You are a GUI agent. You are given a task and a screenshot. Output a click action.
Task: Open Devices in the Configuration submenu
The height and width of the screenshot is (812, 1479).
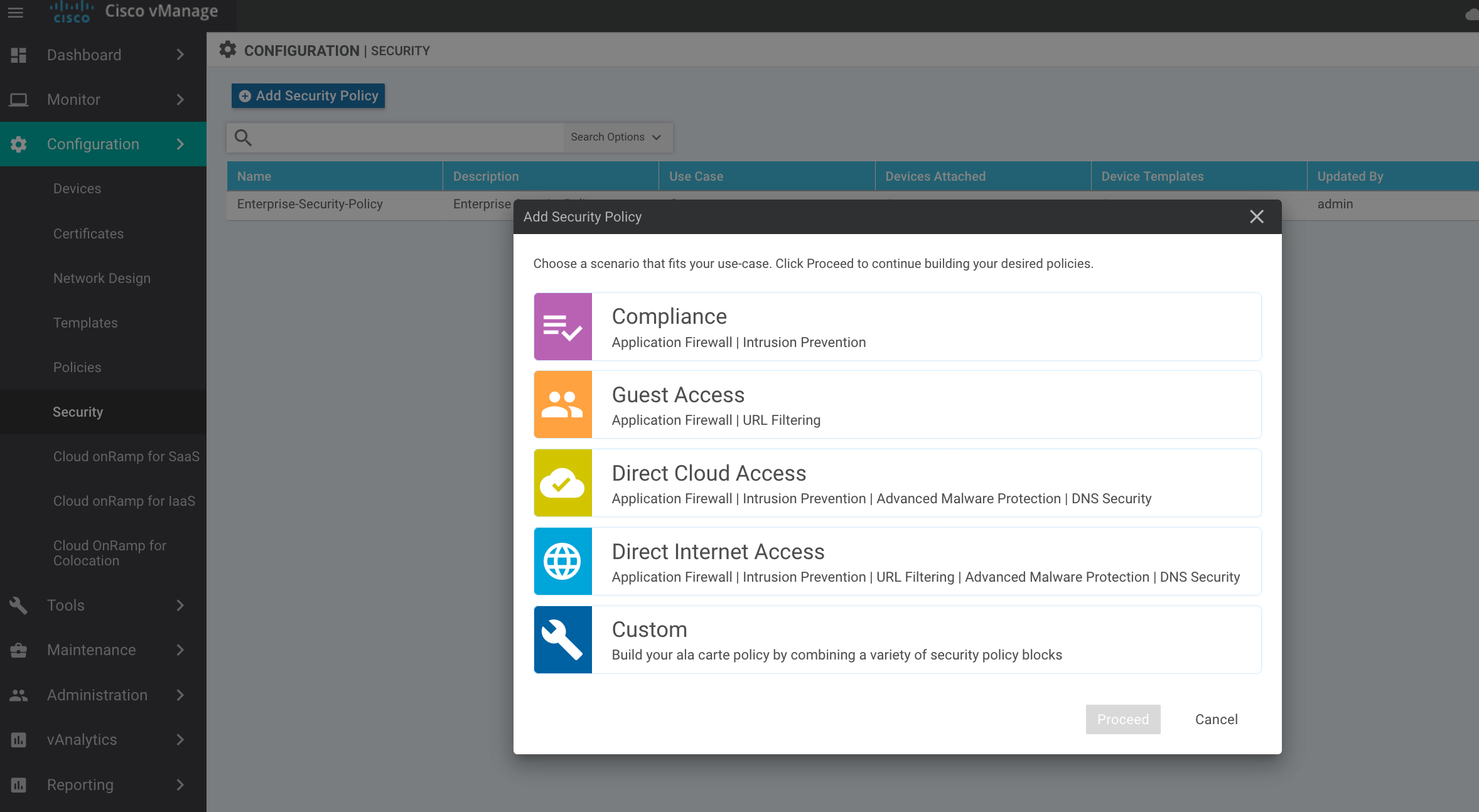[77, 189]
